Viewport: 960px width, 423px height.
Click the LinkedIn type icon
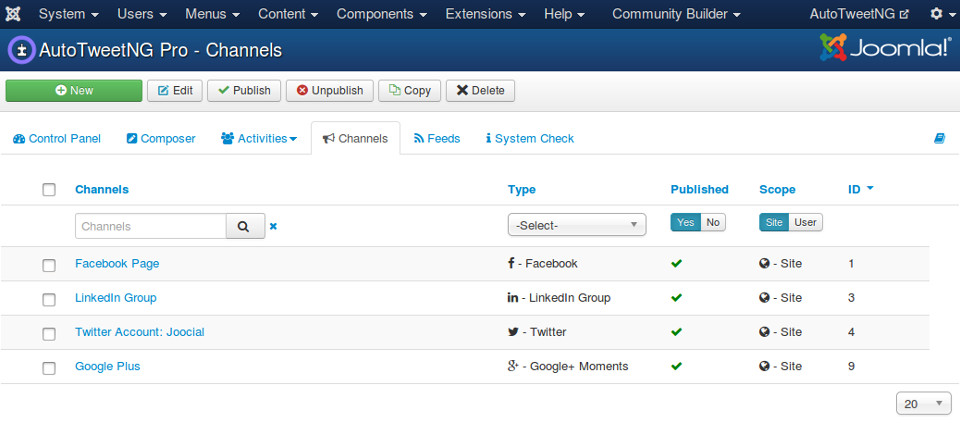513,298
